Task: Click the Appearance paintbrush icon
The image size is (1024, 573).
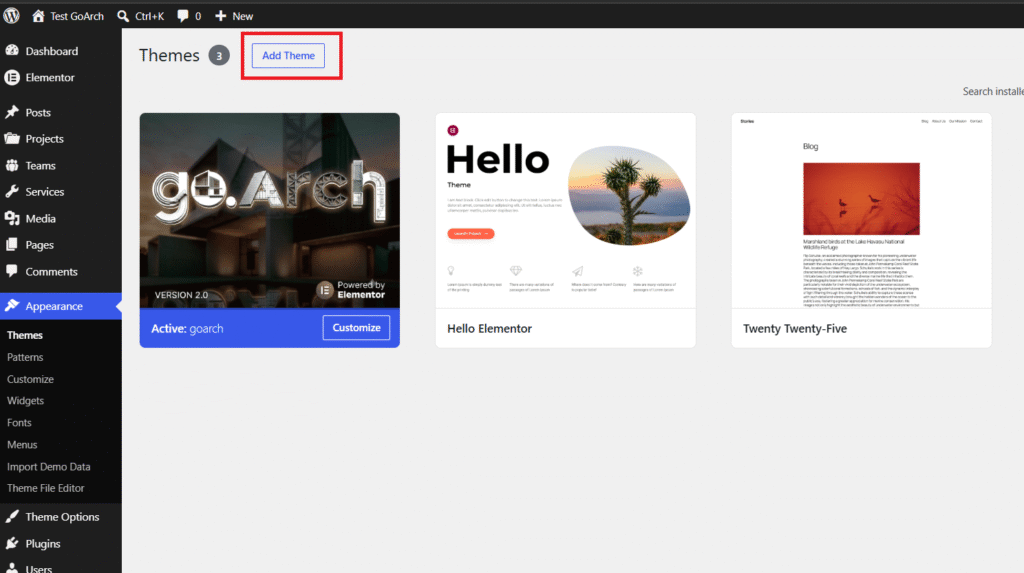Action: pyautogui.click(x=12, y=305)
